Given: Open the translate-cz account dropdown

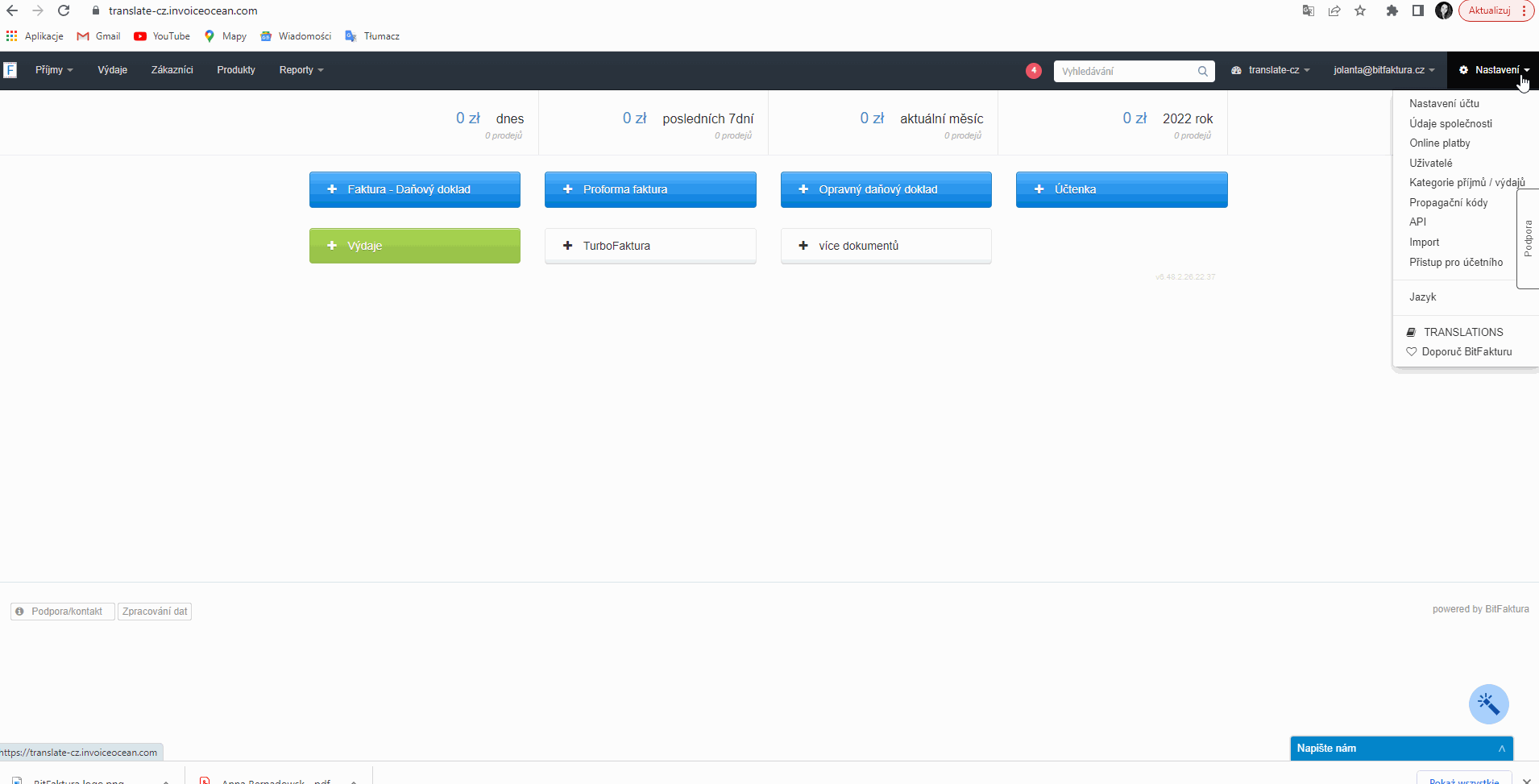Looking at the screenshot, I should pos(1271,70).
